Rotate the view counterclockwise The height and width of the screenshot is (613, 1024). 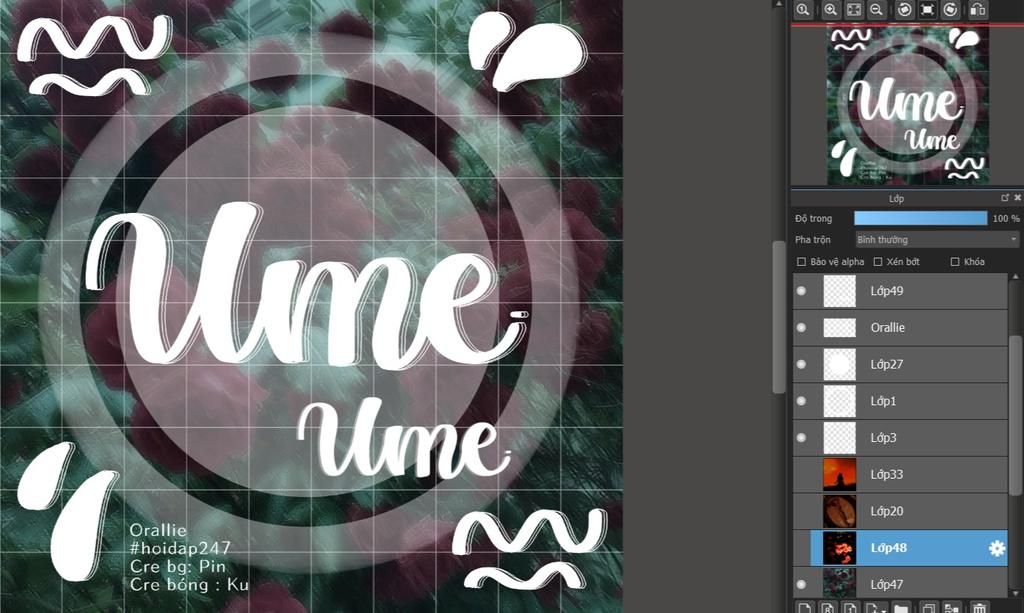click(904, 9)
